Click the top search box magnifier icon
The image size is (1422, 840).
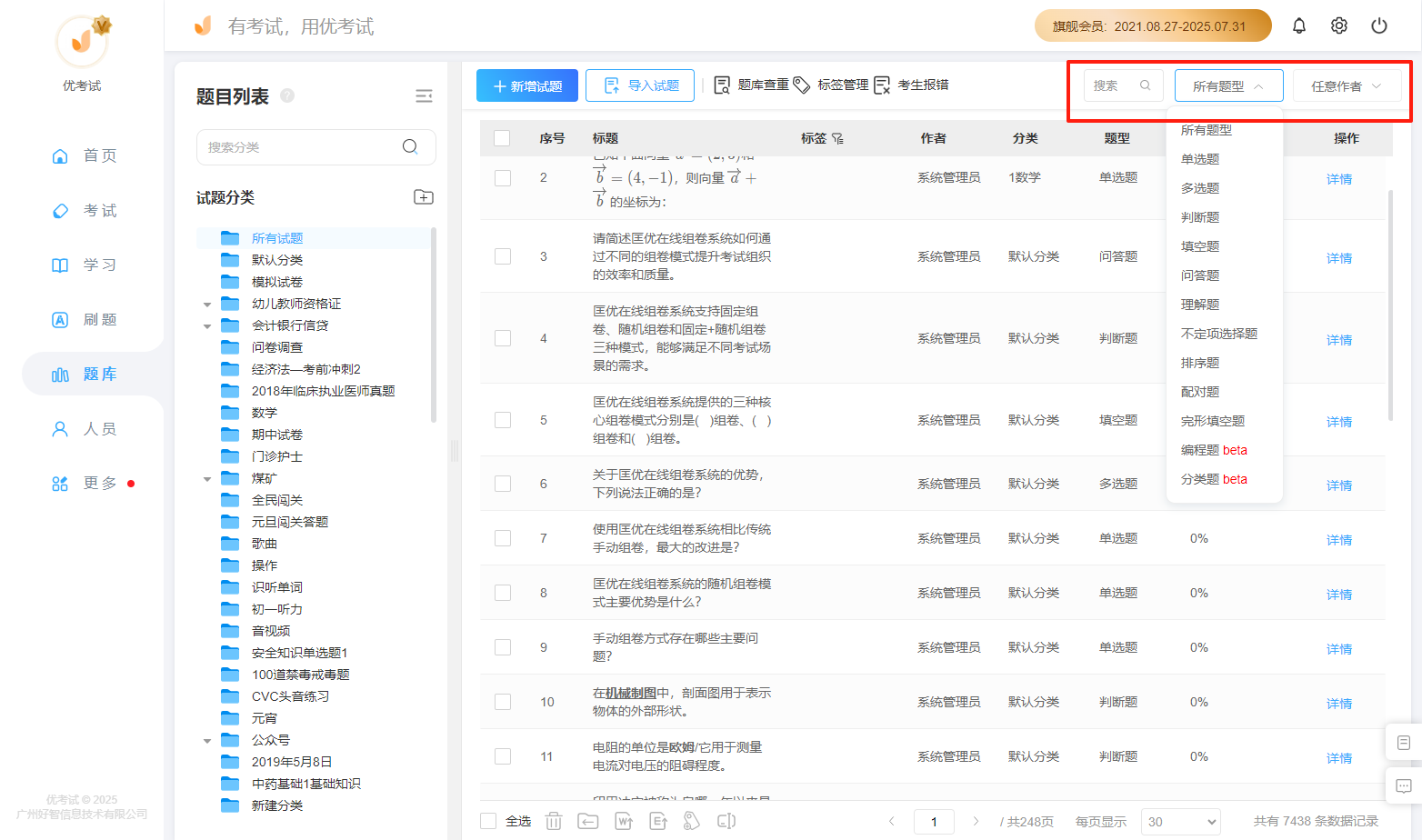(1146, 85)
